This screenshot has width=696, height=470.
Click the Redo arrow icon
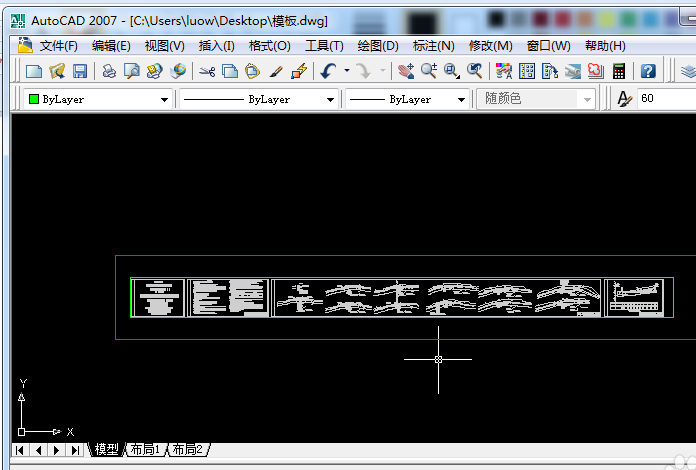[x=363, y=71]
